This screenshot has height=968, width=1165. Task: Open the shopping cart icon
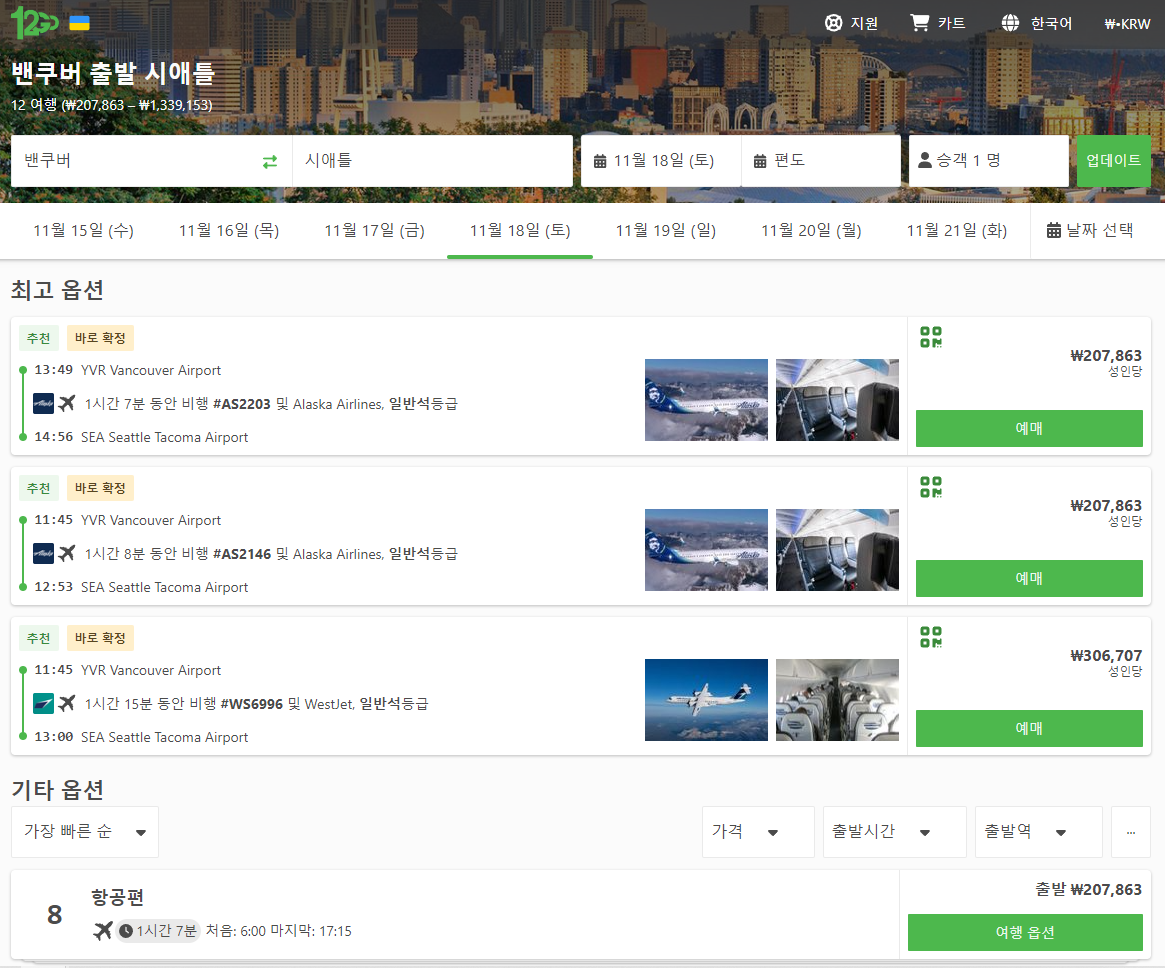click(x=920, y=23)
